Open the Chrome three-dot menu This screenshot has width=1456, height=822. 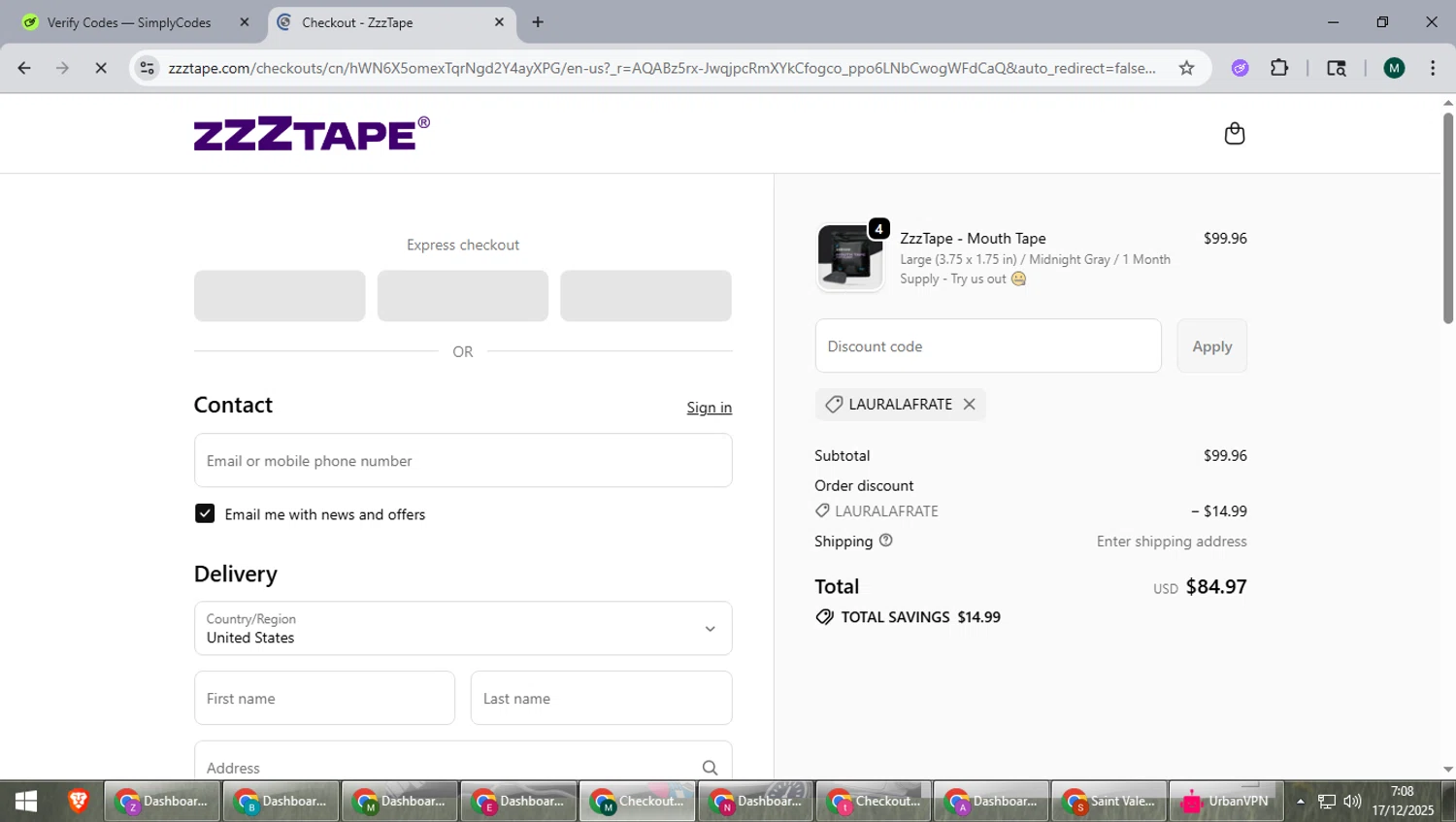pyautogui.click(x=1433, y=68)
